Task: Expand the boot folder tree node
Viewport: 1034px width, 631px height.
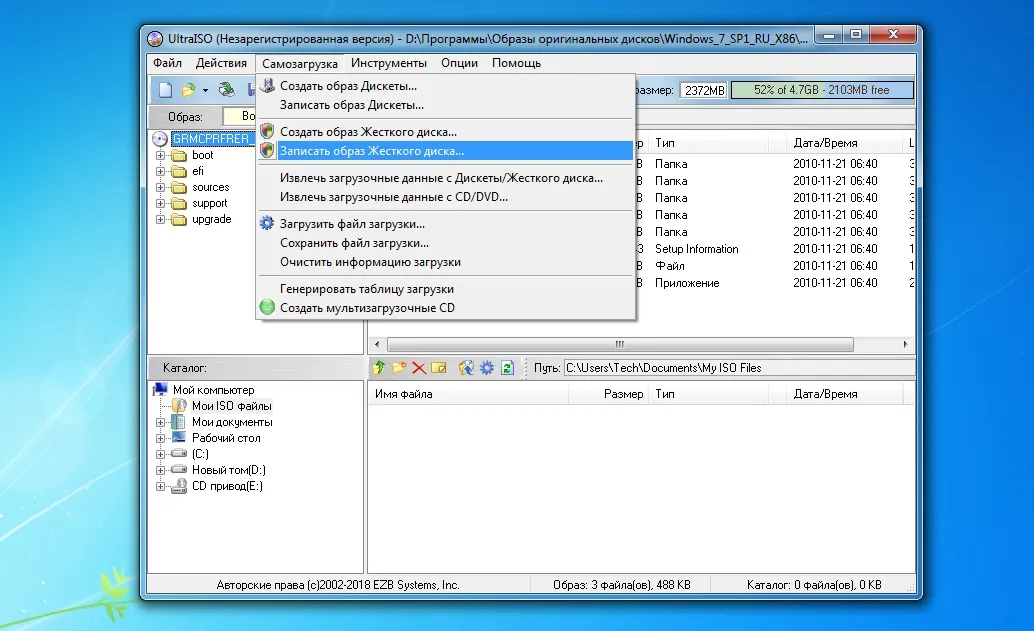Action: point(161,156)
